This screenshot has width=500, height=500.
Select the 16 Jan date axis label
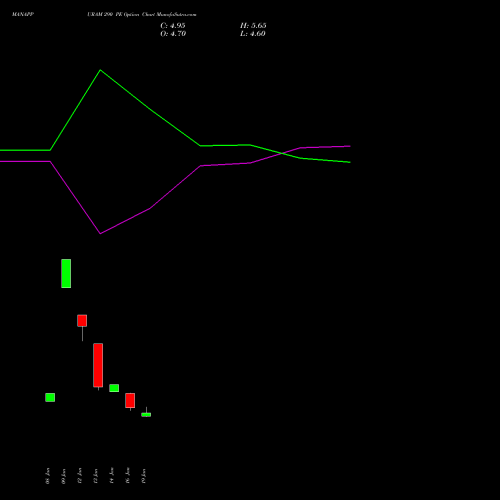127,476
